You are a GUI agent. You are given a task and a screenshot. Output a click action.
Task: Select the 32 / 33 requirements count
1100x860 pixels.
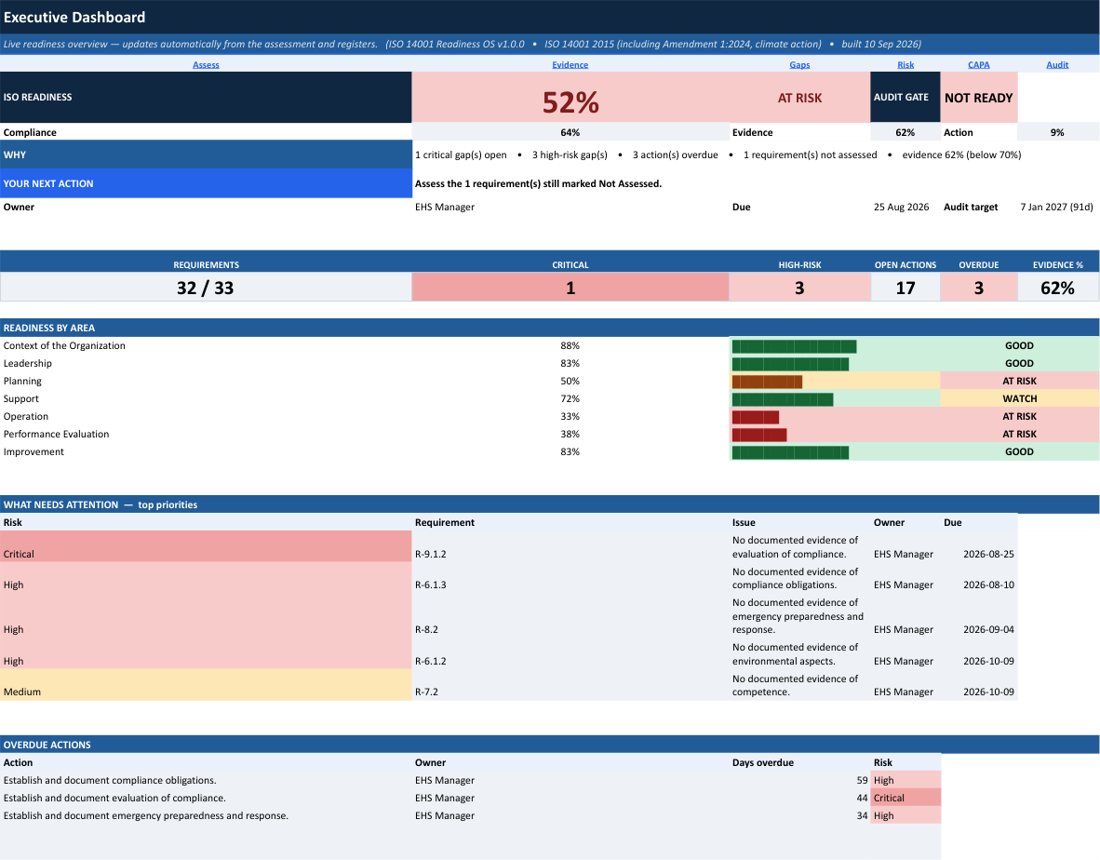(206, 288)
